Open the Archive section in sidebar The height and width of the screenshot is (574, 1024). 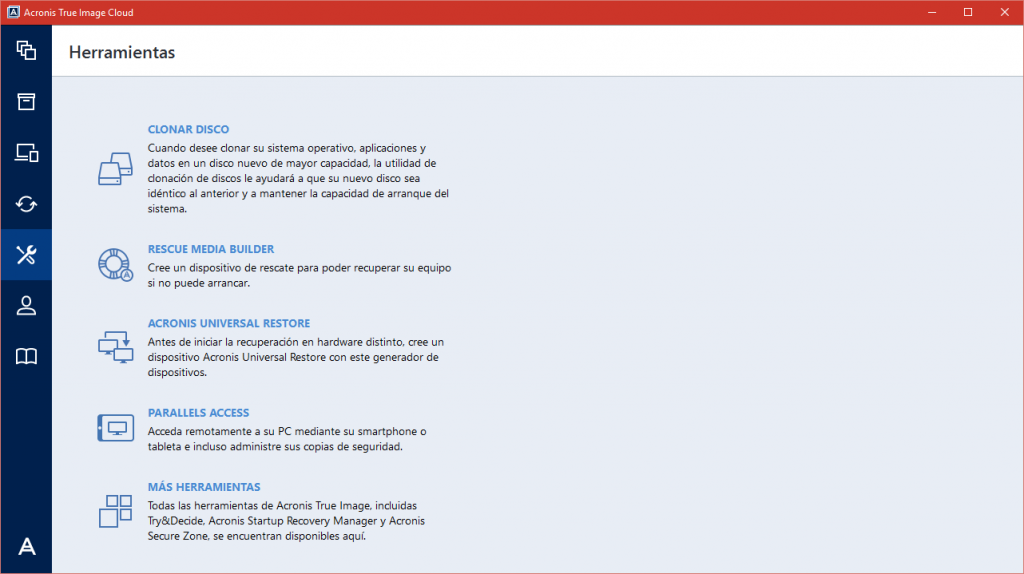click(26, 101)
